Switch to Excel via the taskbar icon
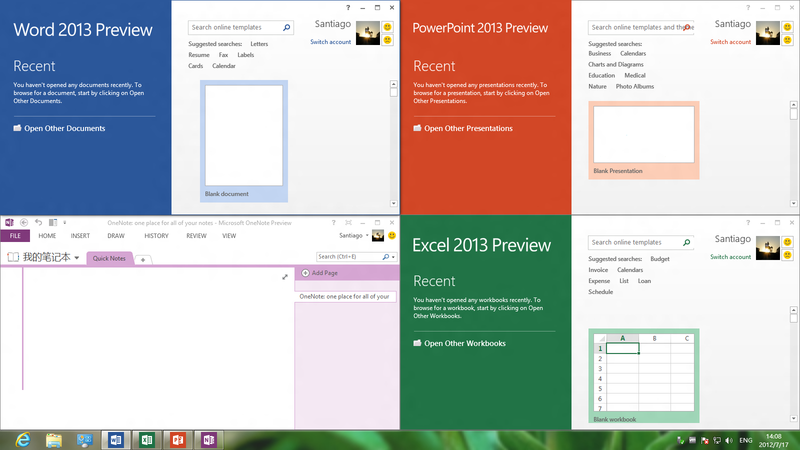 pyautogui.click(x=147, y=440)
